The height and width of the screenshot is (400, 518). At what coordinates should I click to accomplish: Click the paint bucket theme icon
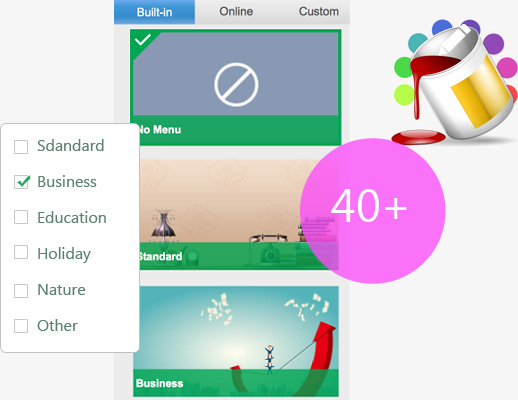point(455,83)
